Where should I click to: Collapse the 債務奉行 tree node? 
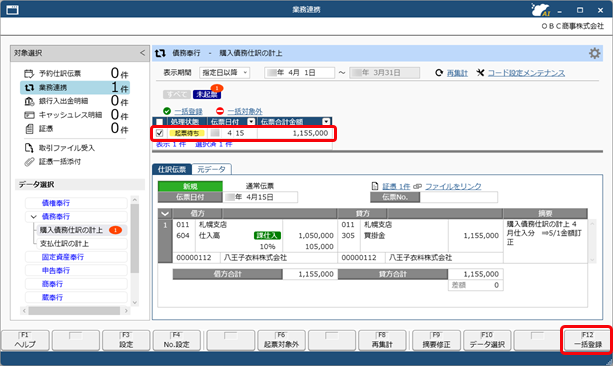coord(34,217)
